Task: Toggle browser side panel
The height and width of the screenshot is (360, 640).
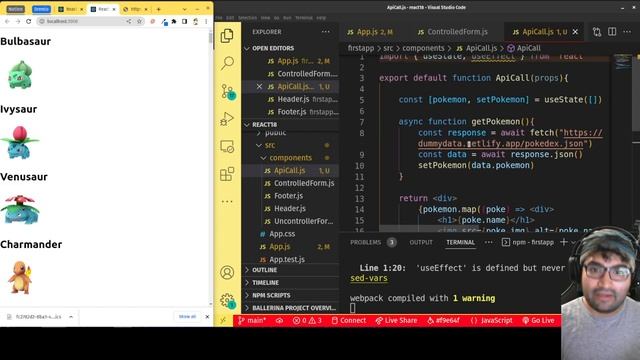Action: pos(184,21)
